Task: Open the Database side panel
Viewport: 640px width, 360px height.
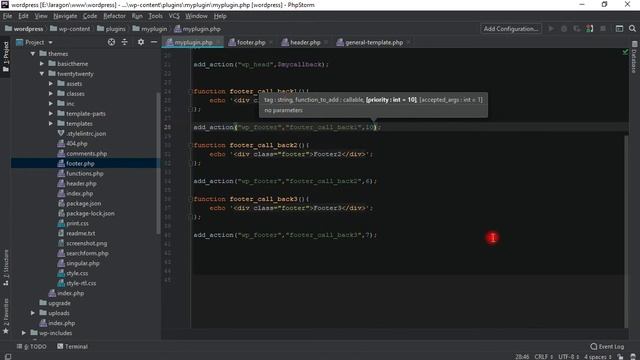Action: tap(634, 57)
